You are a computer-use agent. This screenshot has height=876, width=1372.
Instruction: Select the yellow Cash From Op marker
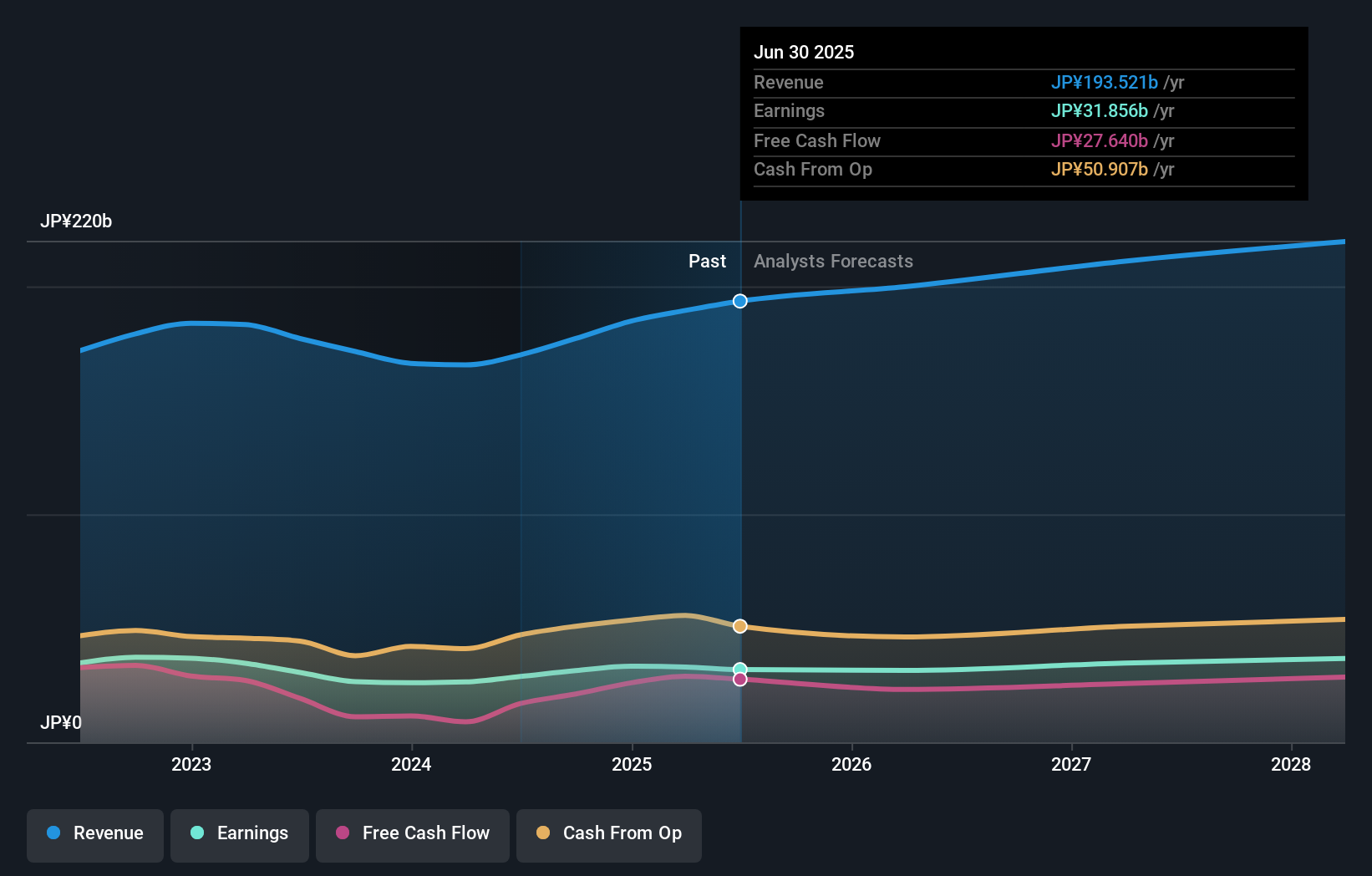pos(739,625)
